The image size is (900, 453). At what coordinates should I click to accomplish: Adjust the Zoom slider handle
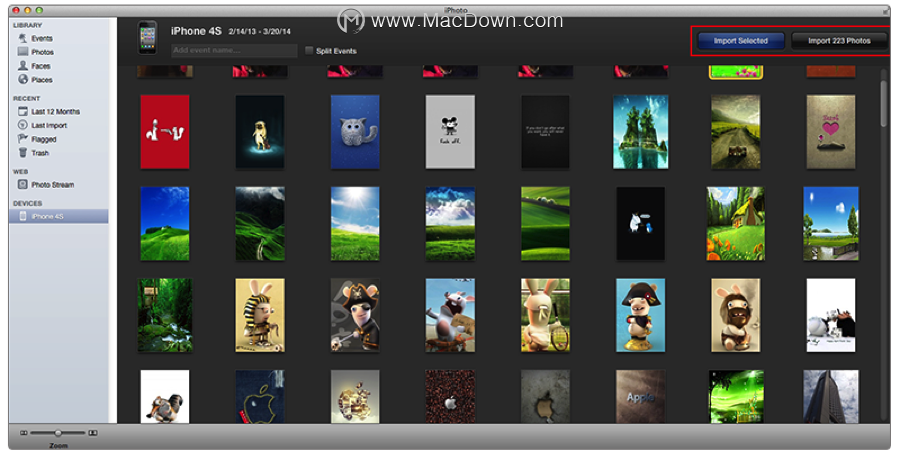(x=58, y=432)
